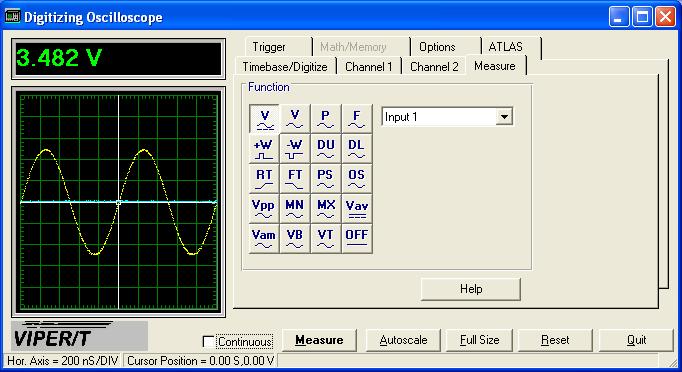Select the MN minimum voltage function
The image size is (682, 372).
pyautogui.click(x=295, y=209)
